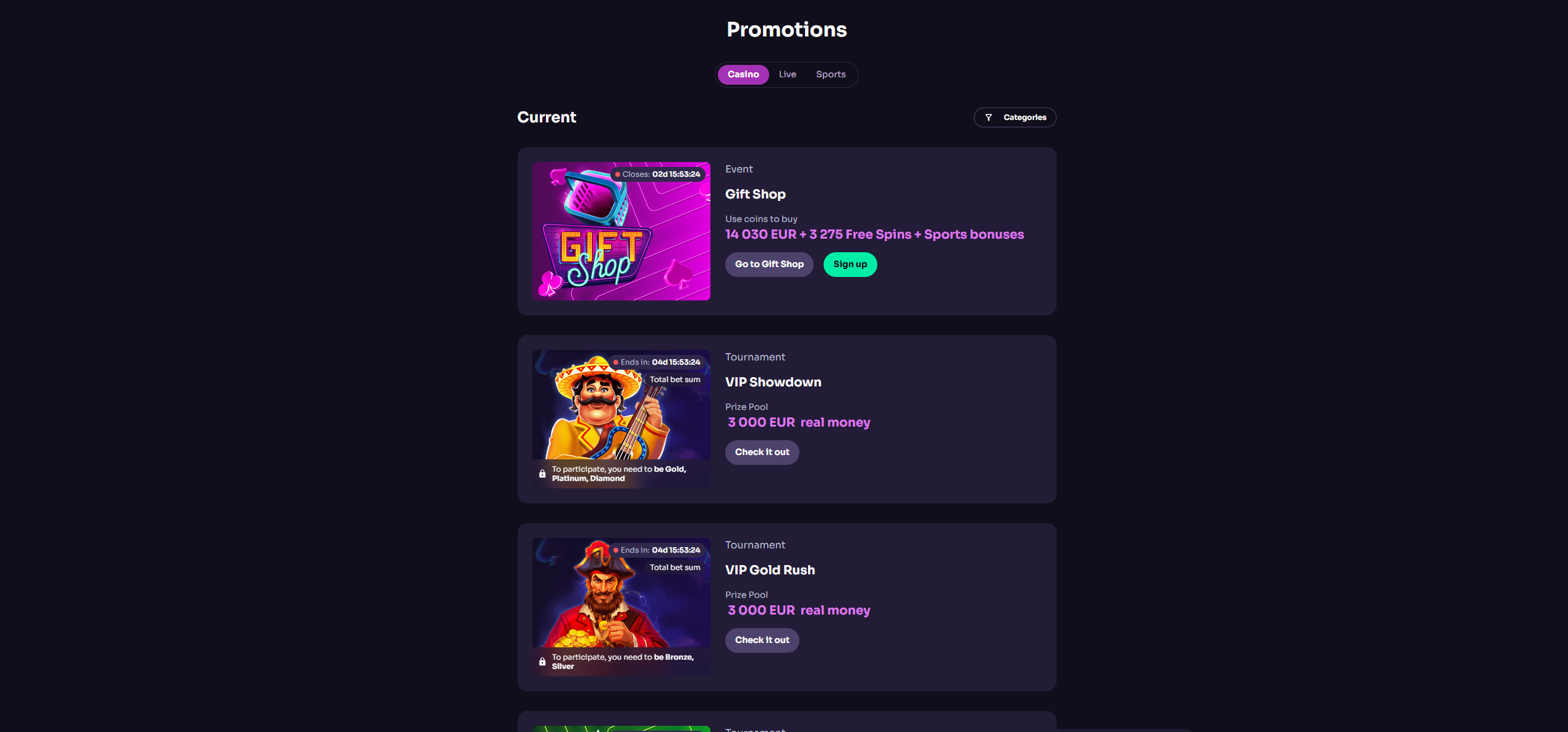Click the filter funnel icon beside Categories
1568x732 pixels.
(988, 117)
